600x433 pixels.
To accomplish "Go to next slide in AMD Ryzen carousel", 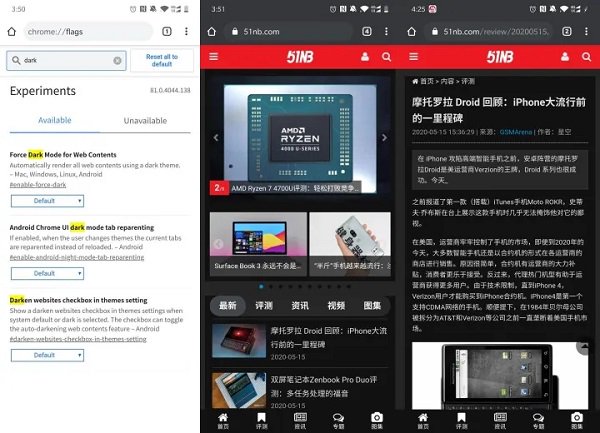I will coord(384,138).
